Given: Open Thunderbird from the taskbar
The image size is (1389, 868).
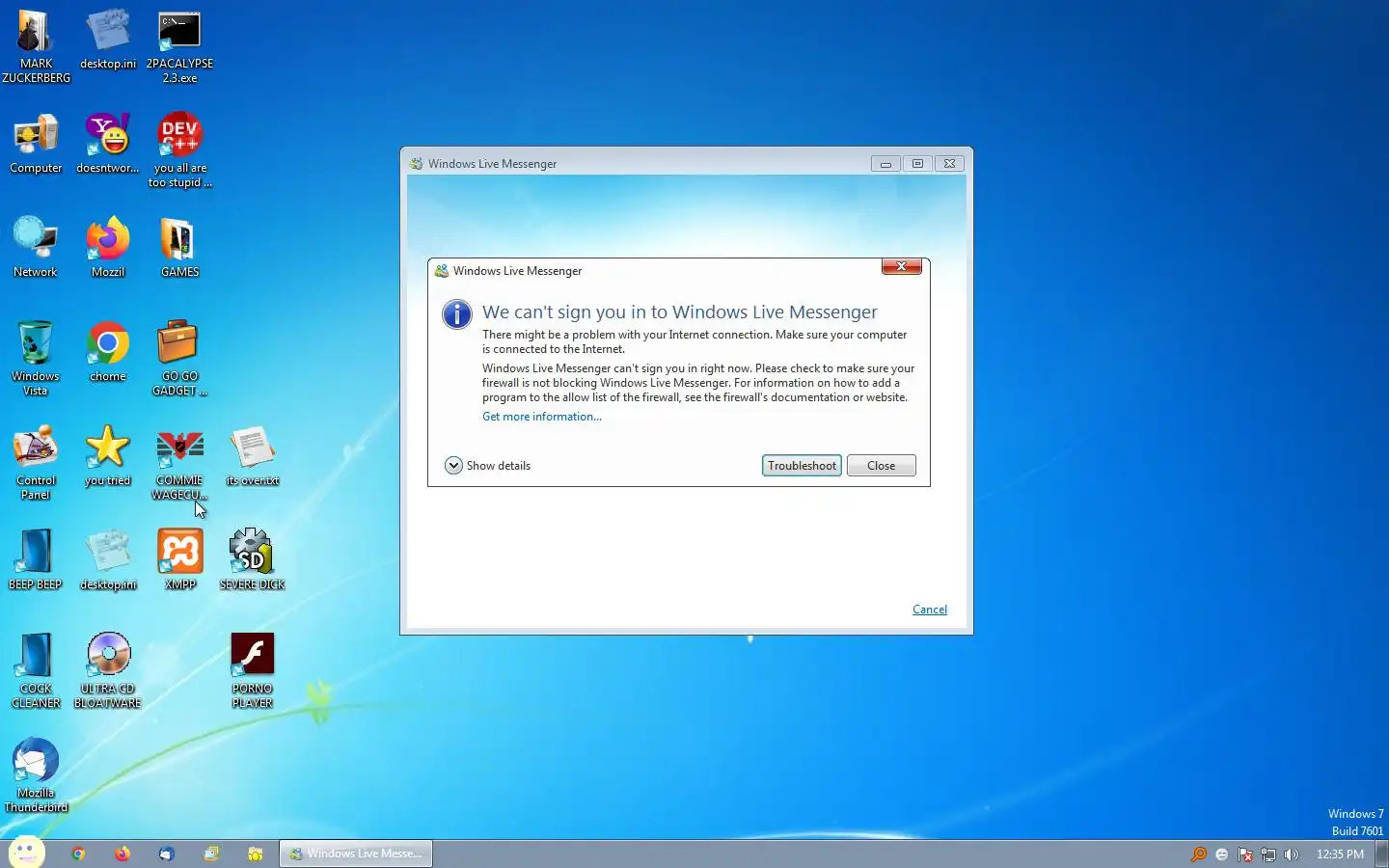Looking at the screenshot, I should [x=166, y=854].
